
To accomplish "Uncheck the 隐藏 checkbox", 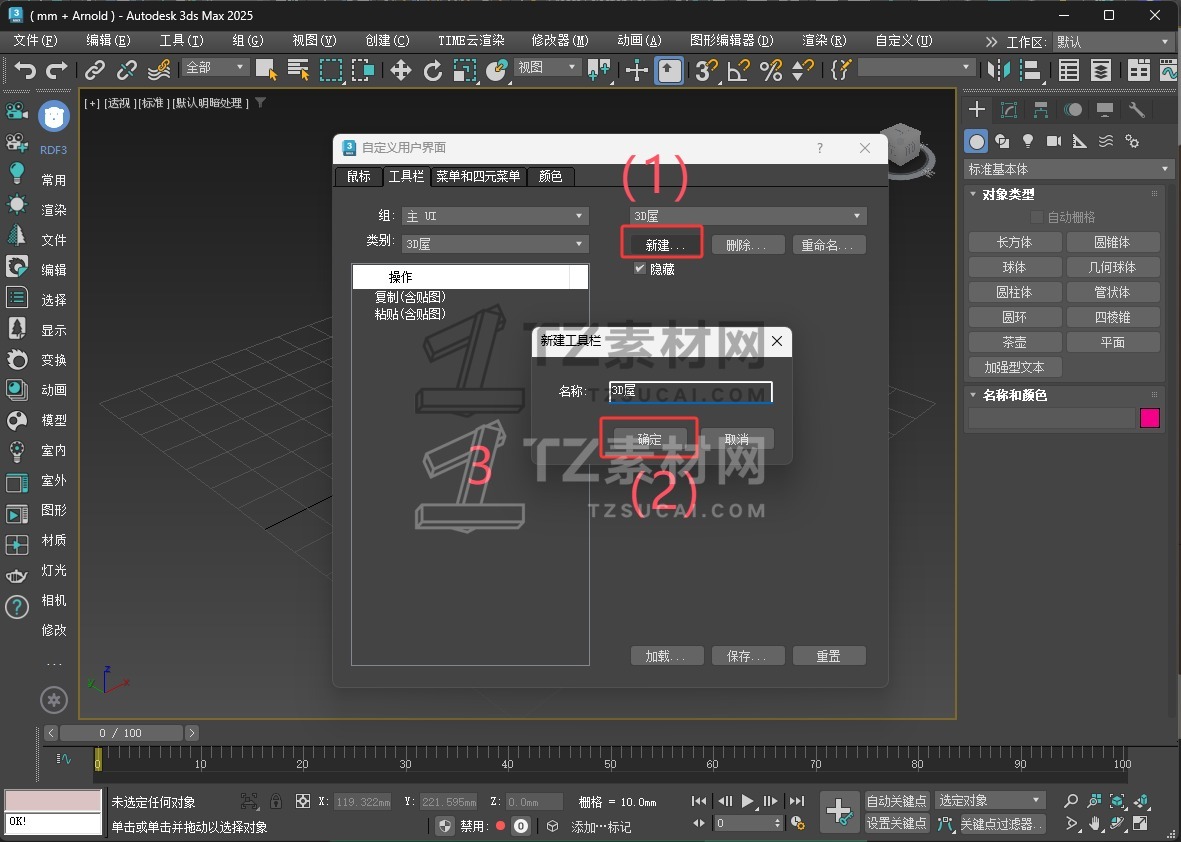I will [x=640, y=269].
